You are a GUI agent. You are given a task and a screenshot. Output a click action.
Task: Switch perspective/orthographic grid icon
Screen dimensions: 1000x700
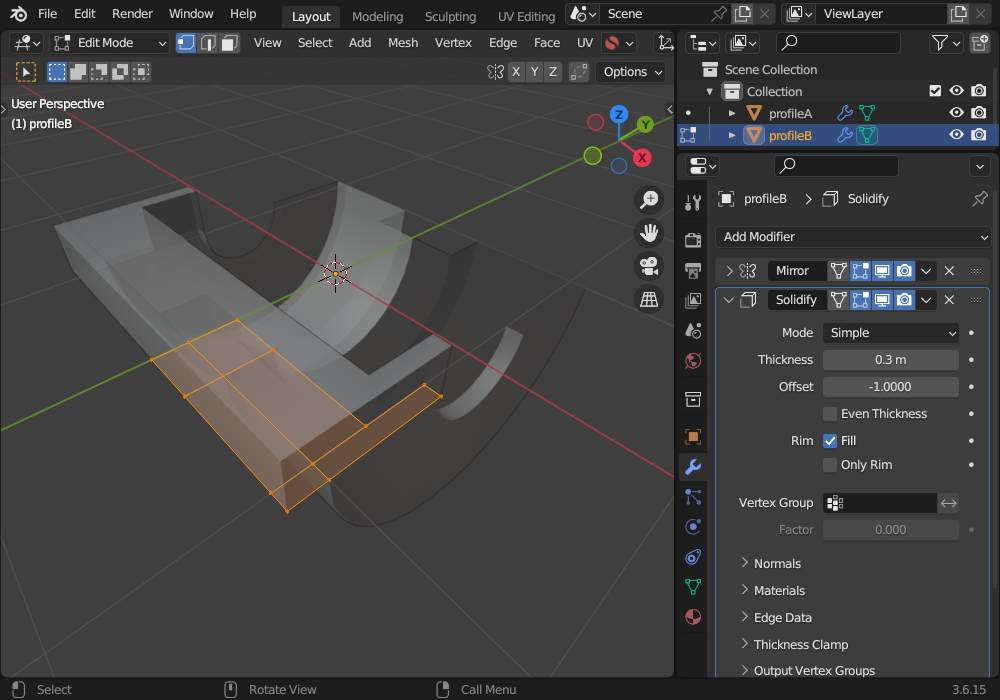pyautogui.click(x=649, y=299)
